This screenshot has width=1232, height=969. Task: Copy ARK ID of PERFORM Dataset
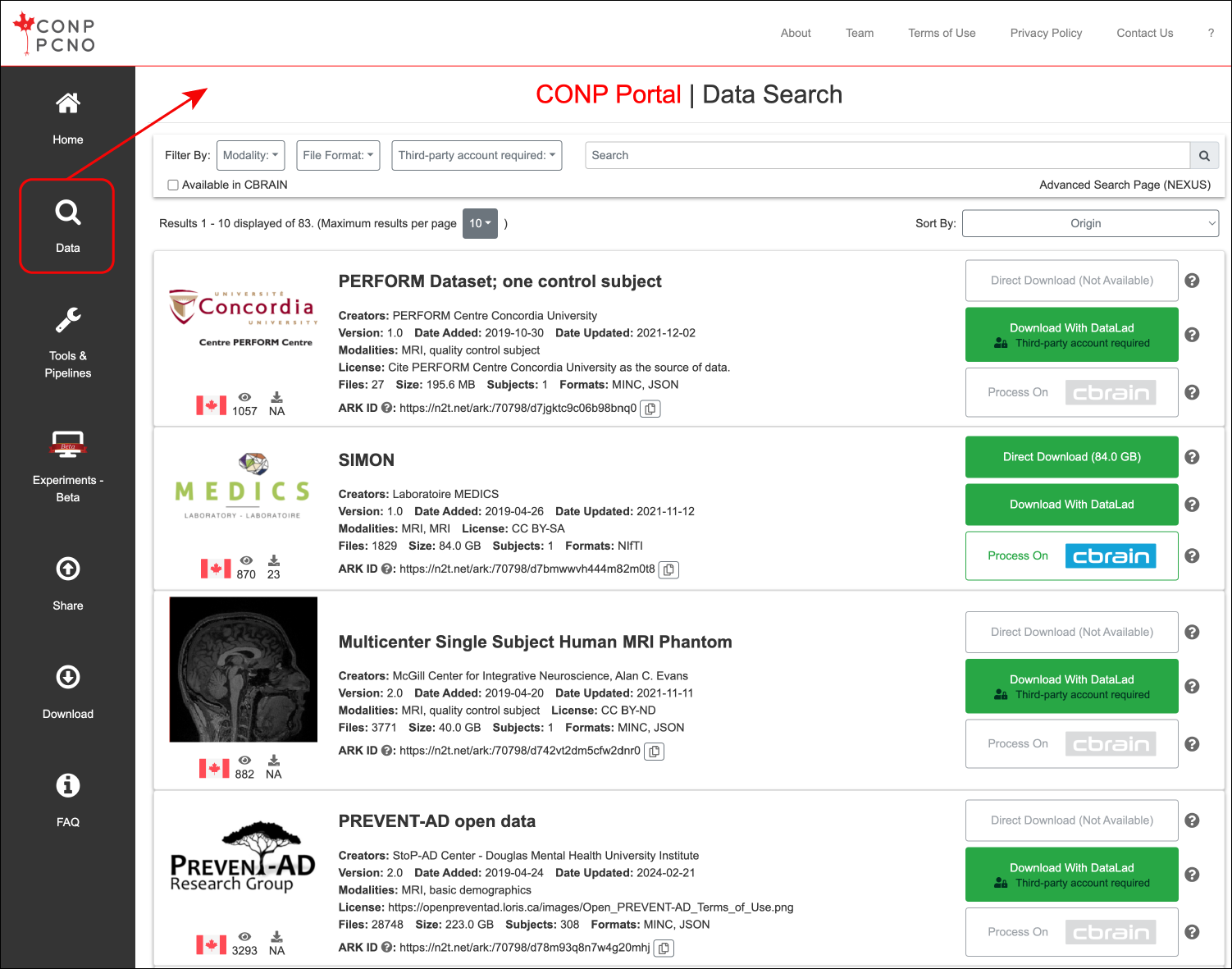coord(650,409)
